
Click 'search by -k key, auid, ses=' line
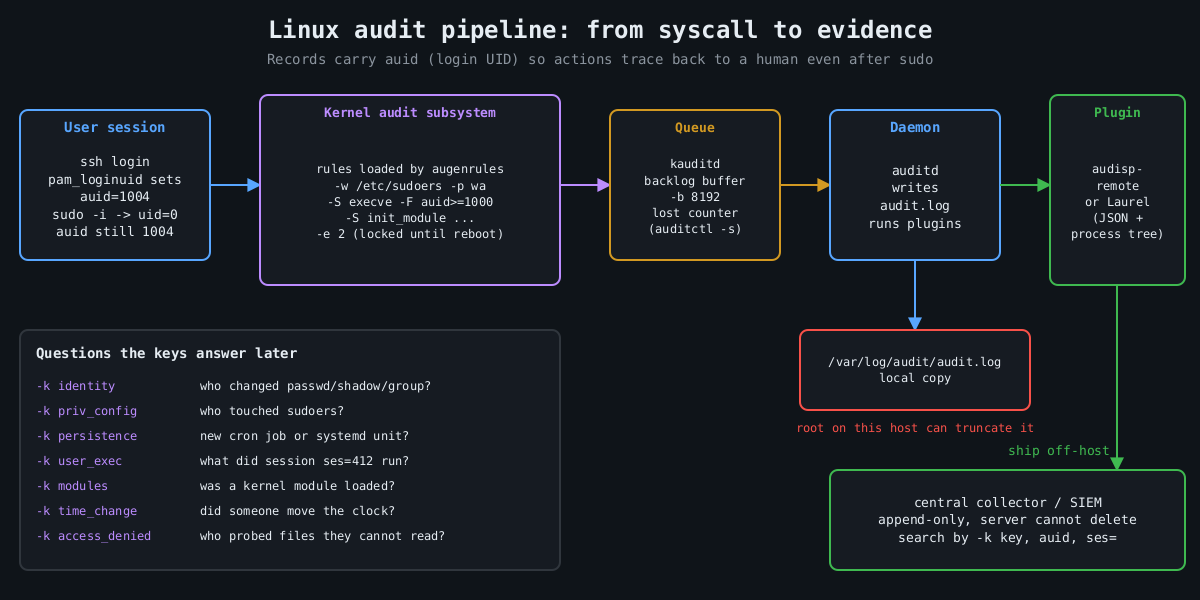pyautogui.click(x=1008, y=538)
